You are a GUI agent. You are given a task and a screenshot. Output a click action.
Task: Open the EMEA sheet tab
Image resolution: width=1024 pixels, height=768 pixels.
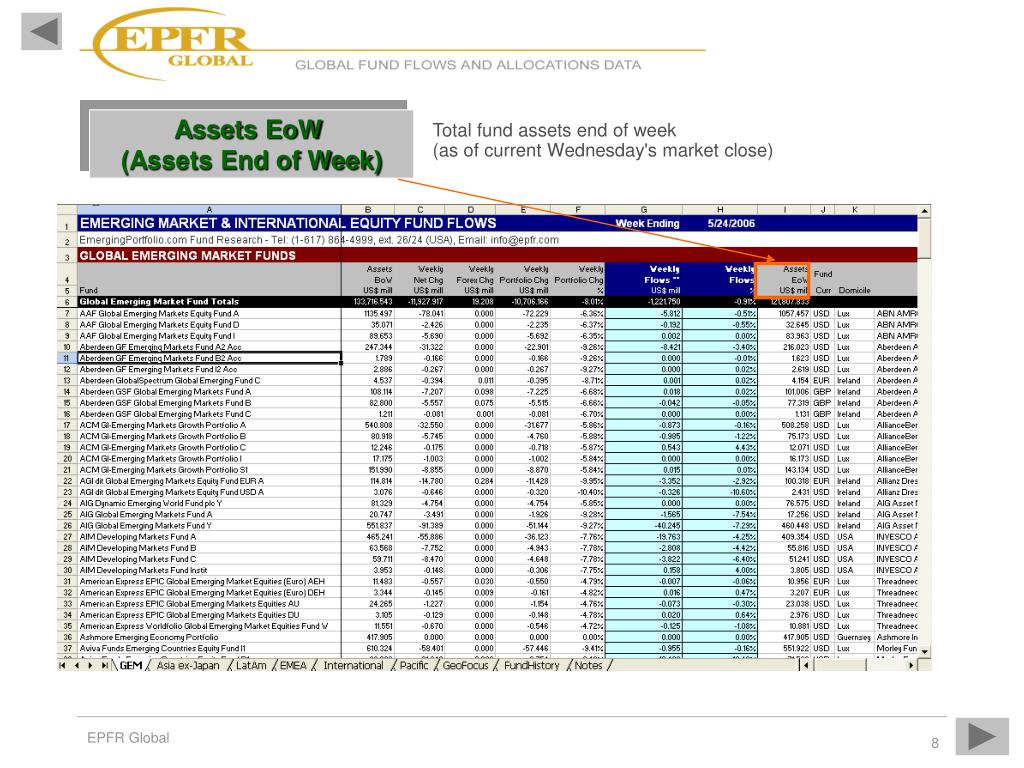pyautogui.click(x=293, y=665)
